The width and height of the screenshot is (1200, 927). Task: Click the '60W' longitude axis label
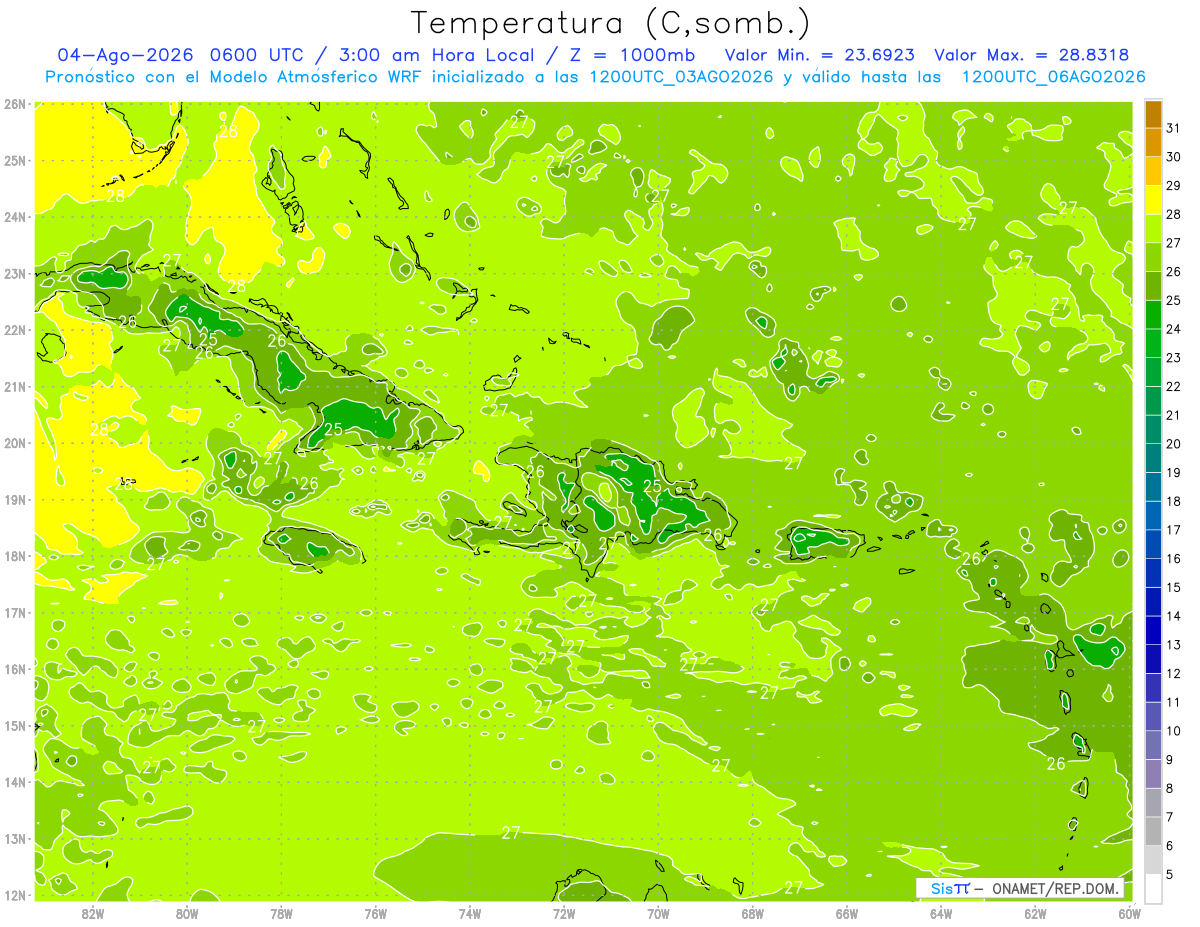pyautogui.click(x=1129, y=913)
